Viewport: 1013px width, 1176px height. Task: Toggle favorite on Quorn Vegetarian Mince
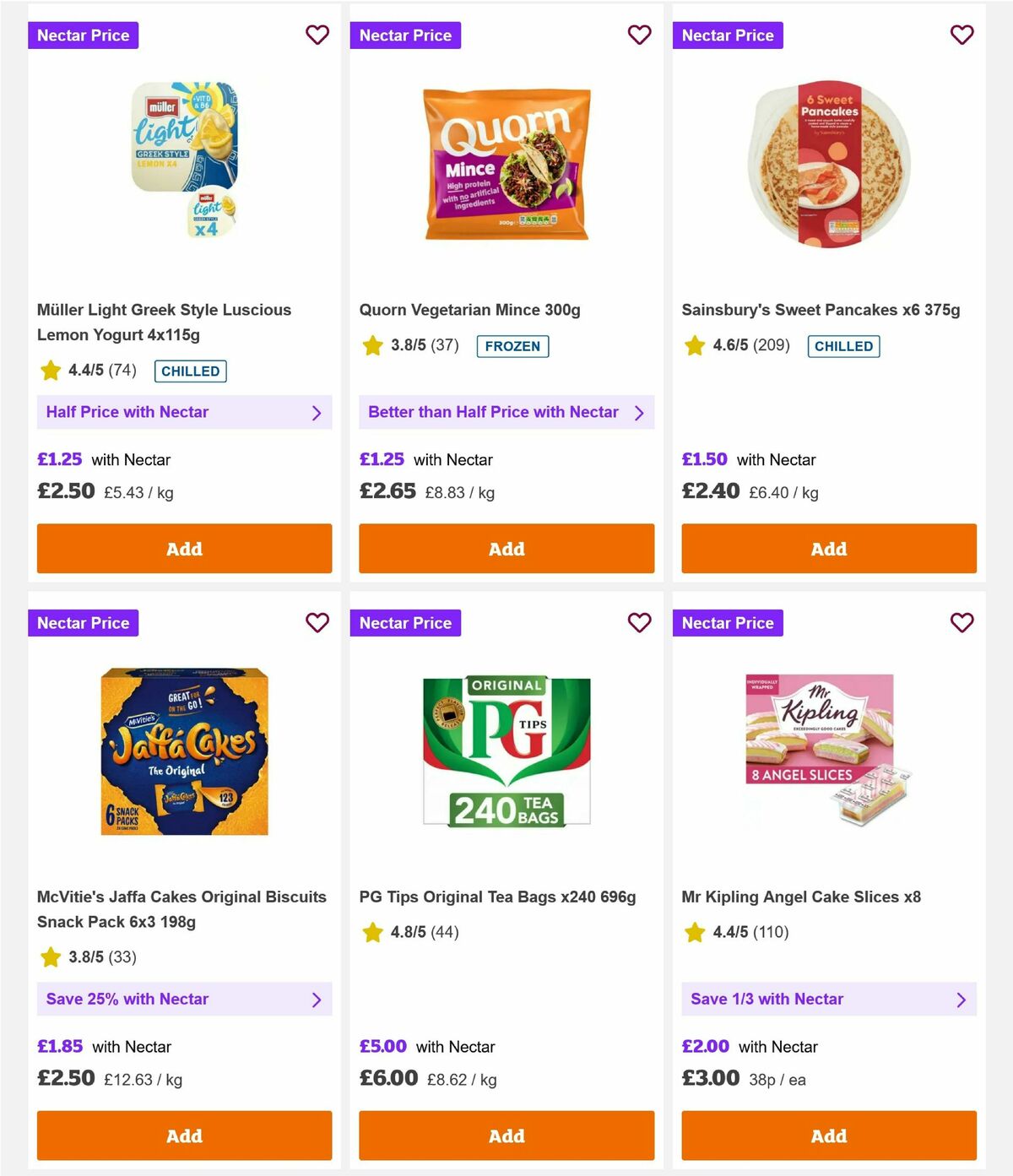click(640, 35)
